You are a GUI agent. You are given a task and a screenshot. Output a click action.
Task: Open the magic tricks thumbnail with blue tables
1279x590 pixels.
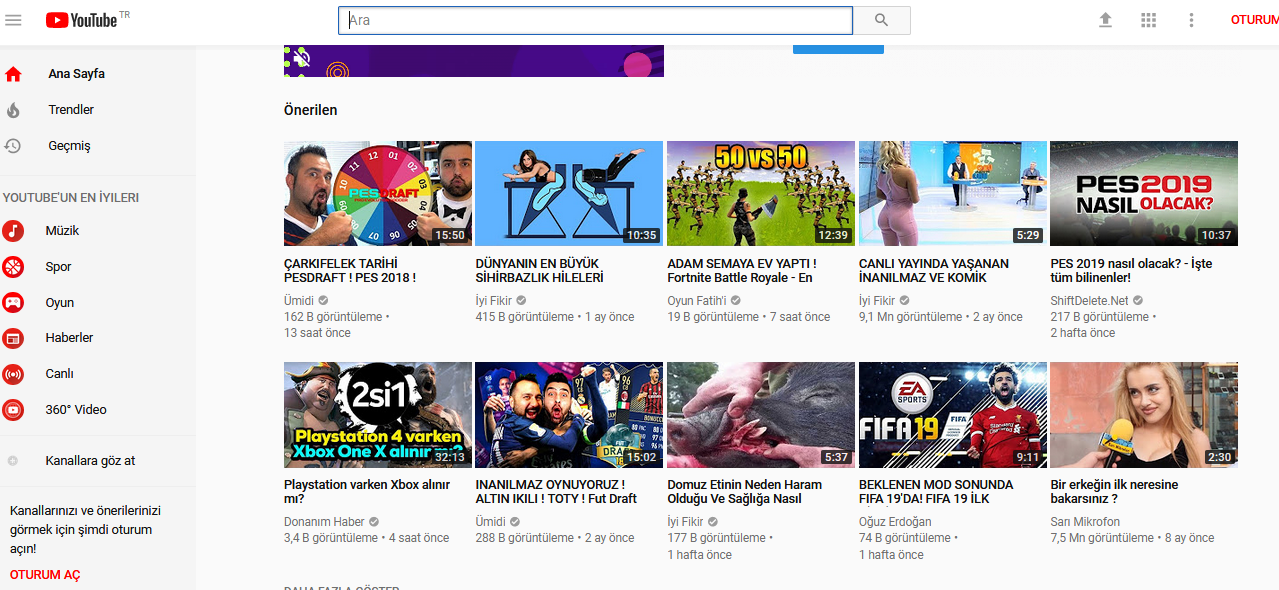[569, 193]
